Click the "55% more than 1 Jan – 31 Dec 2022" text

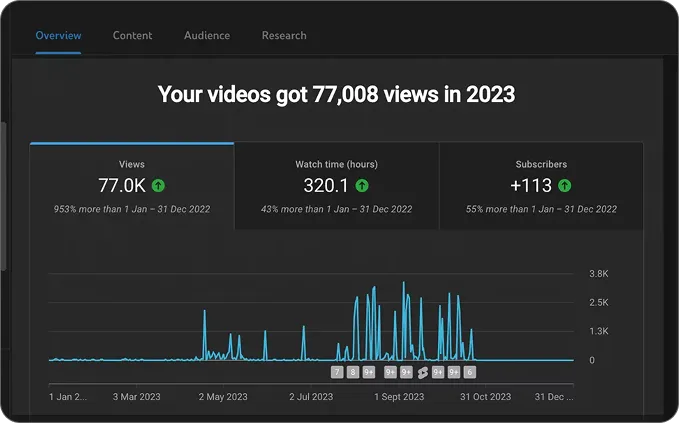[x=541, y=209]
